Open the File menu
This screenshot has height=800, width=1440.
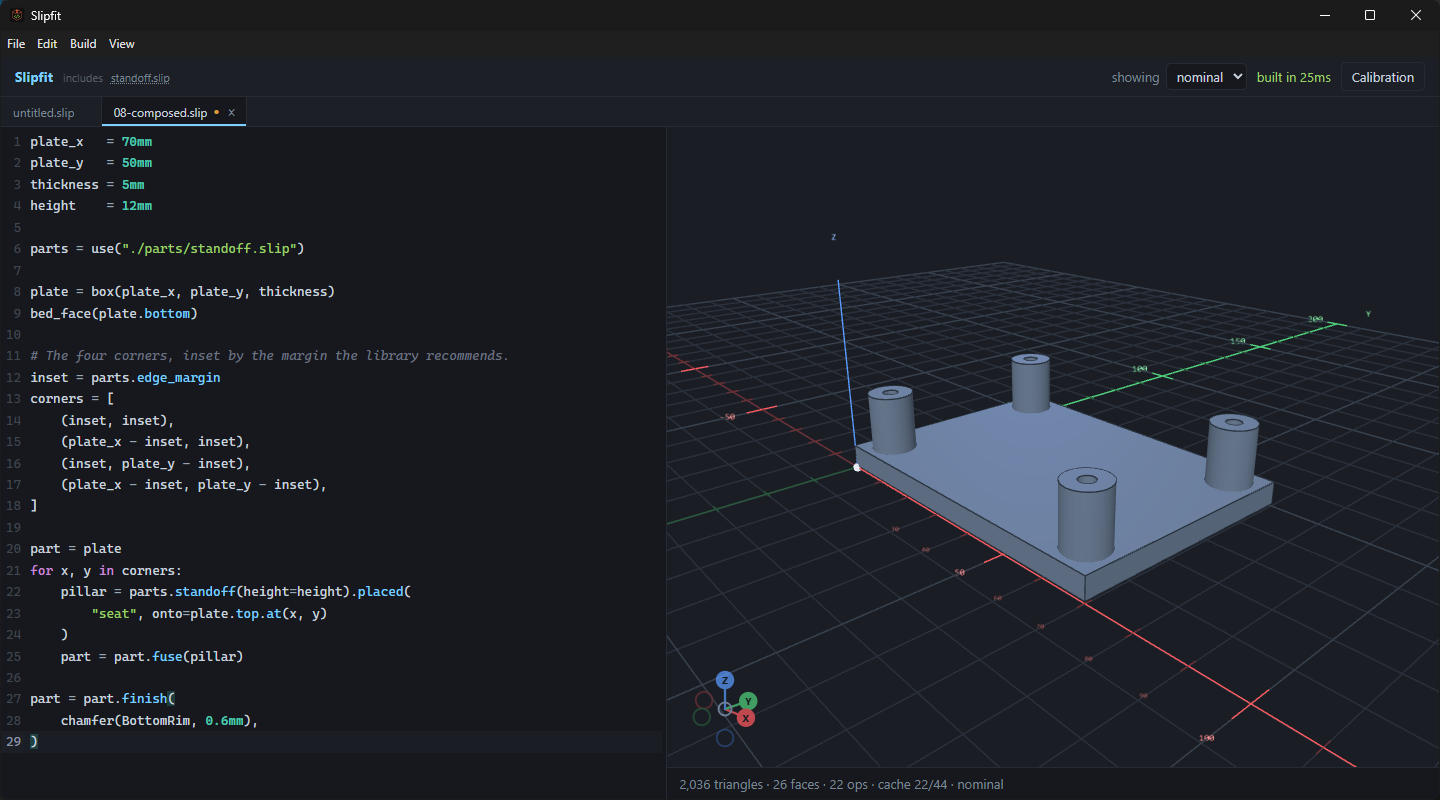click(16, 44)
